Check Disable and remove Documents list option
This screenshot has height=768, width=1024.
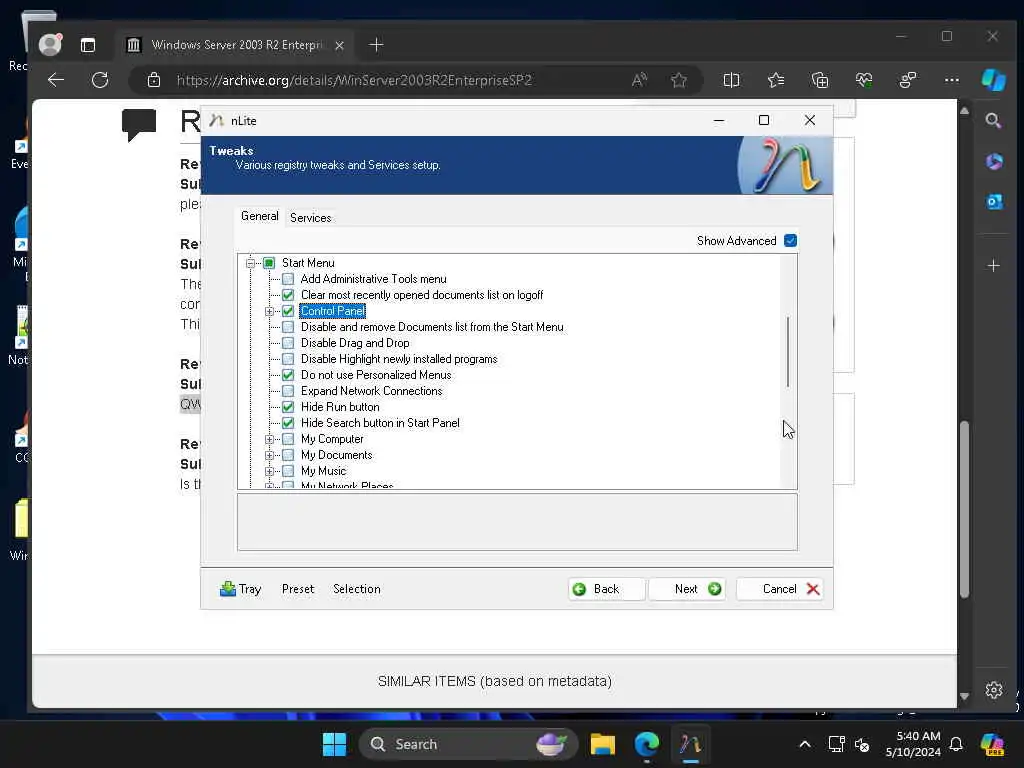pos(288,327)
